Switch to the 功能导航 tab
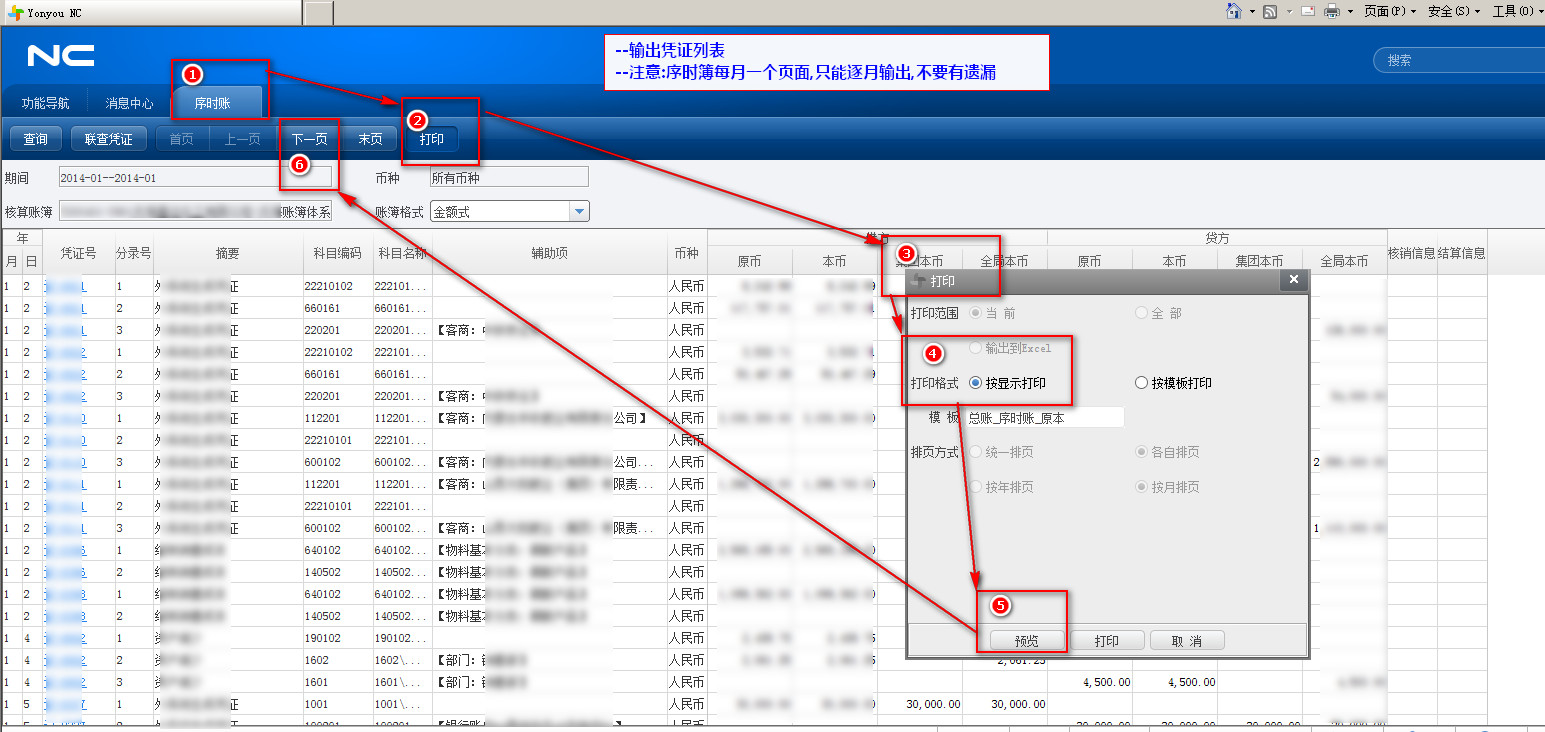The height and width of the screenshot is (732, 1545). pos(46,103)
